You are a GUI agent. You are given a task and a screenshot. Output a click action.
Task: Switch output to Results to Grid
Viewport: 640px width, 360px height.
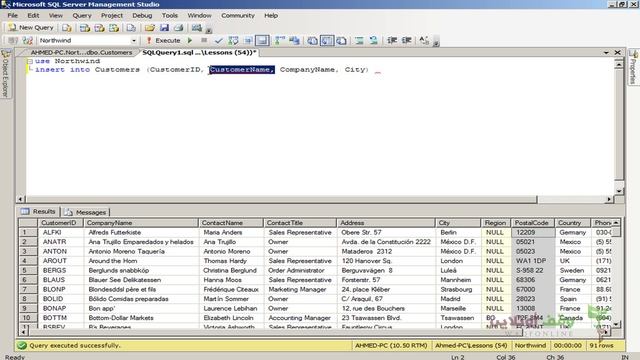click(x=327, y=40)
